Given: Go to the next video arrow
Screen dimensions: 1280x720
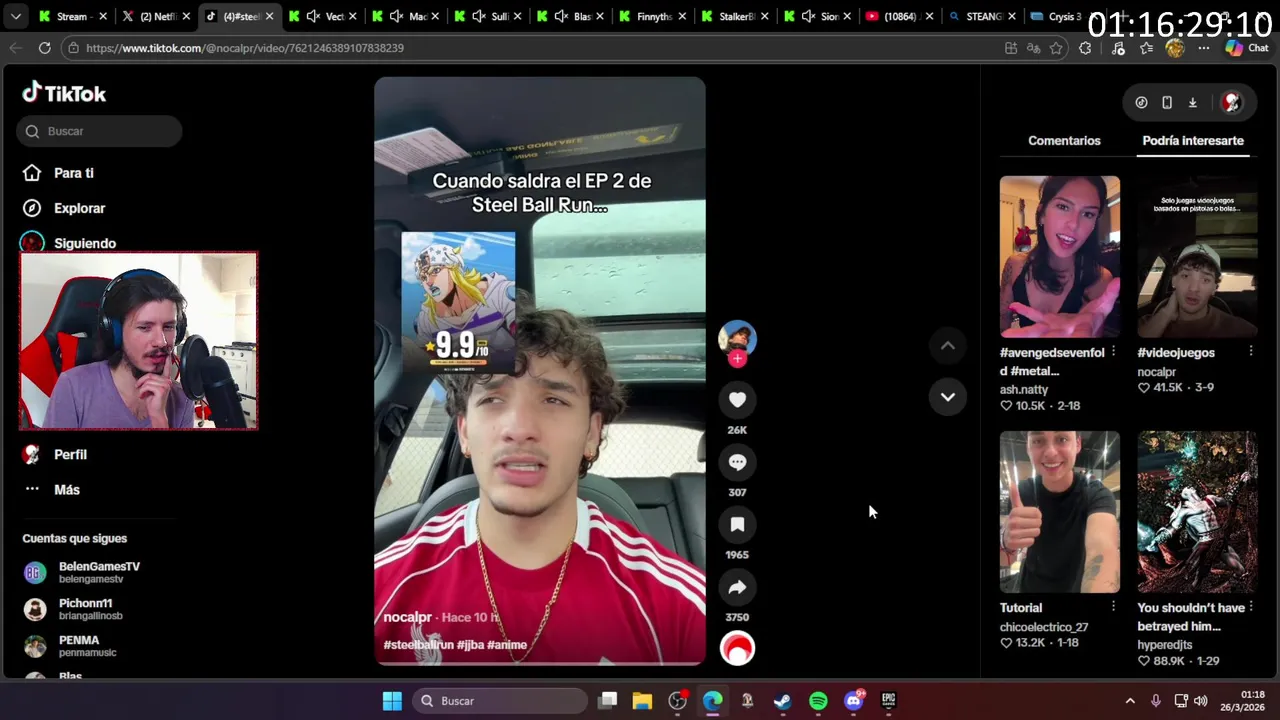Looking at the screenshot, I should click(948, 397).
